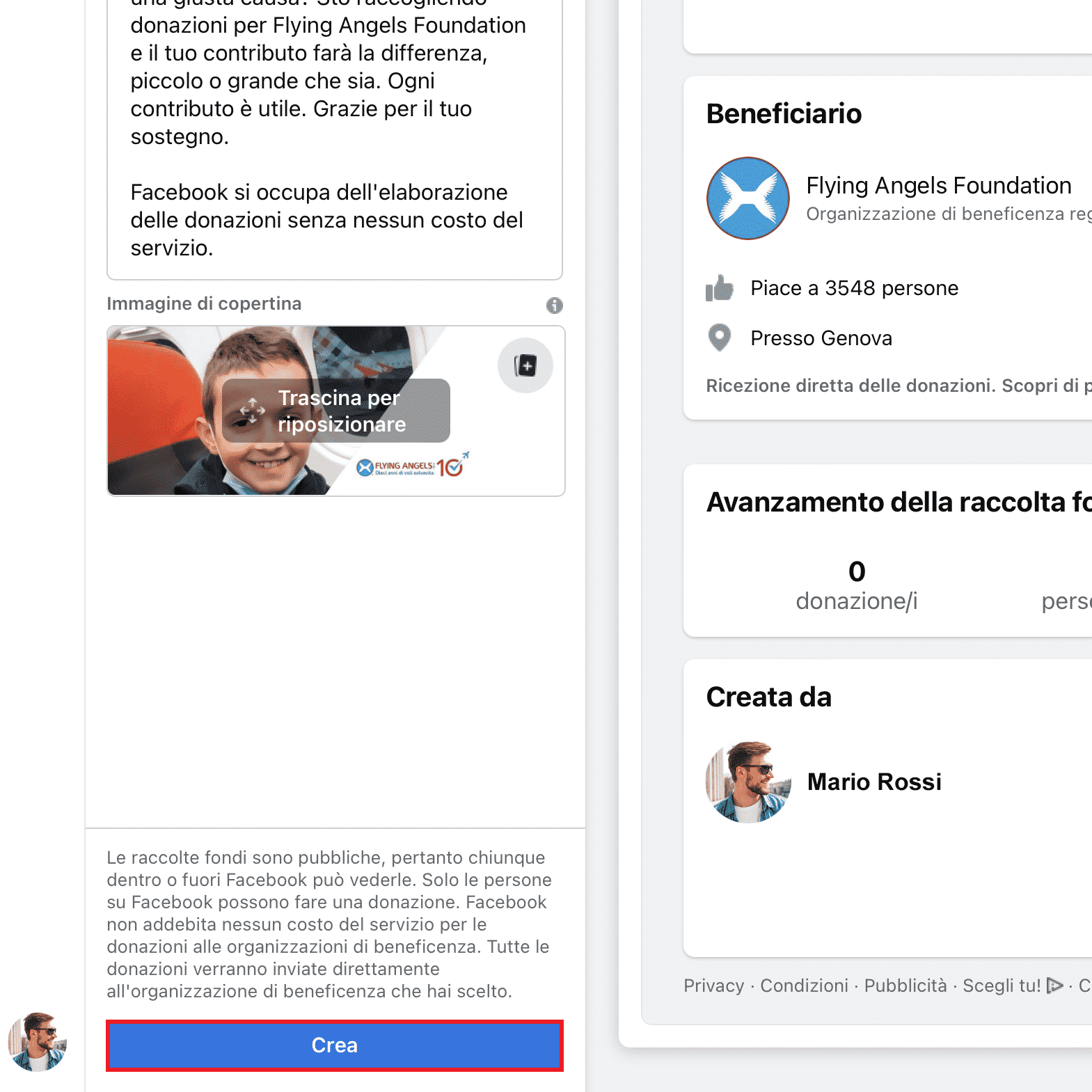Open the Condizioni footer link
The height and width of the screenshot is (1092, 1092).
805,986
